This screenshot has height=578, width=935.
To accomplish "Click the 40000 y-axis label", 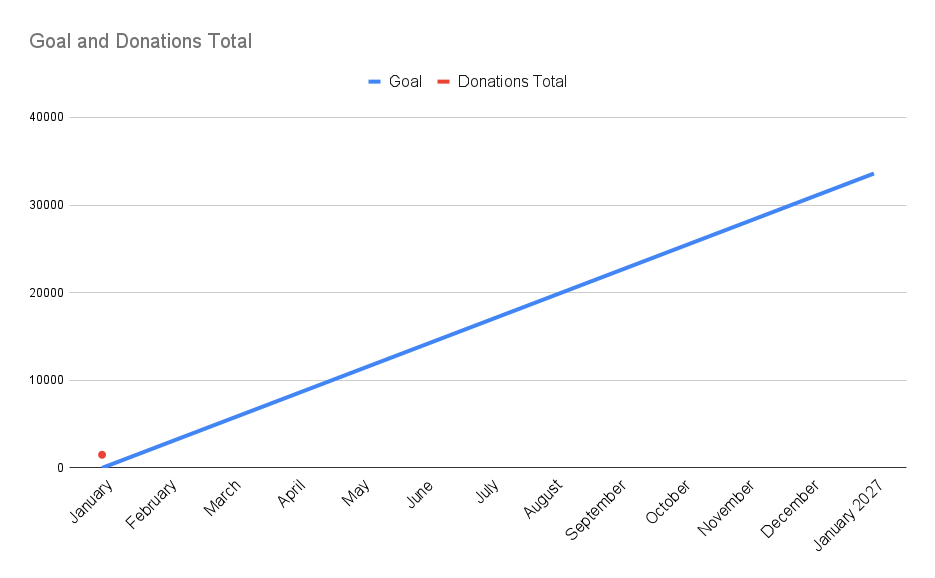I will tap(46, 117).
